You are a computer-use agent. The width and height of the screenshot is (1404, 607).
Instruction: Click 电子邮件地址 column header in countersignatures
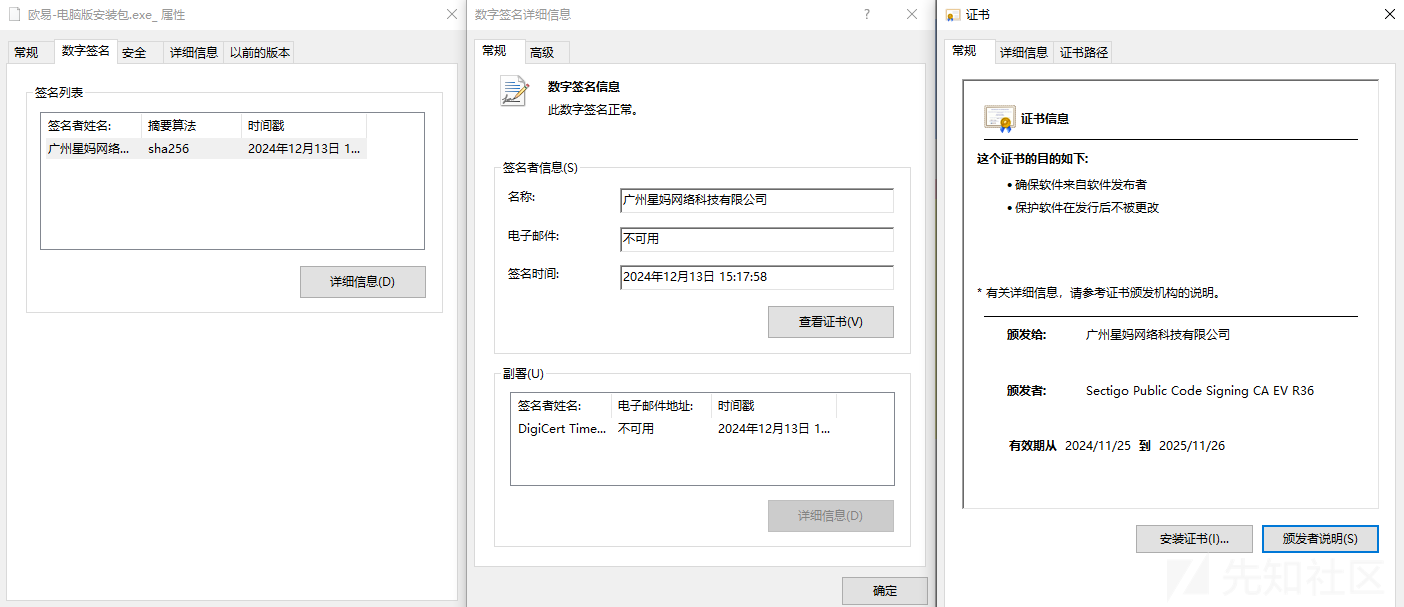pyautogui.click(x=662, y=406)
